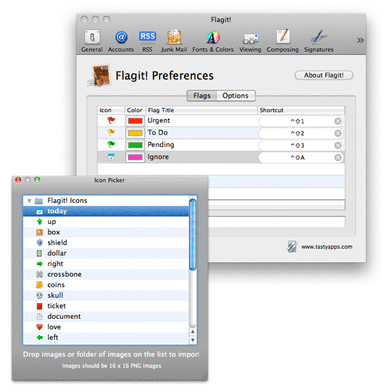Click the About Flagit! button
Screen dimensions: 386x392
[324, 75]
